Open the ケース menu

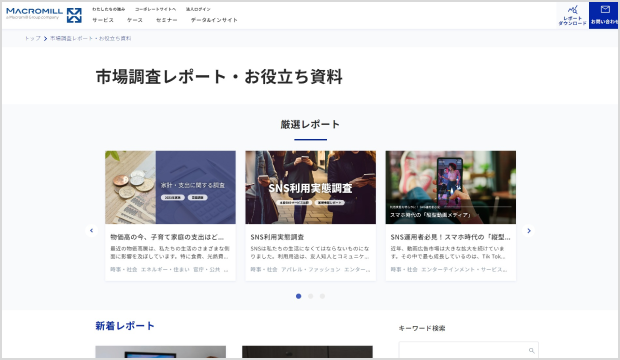(135, 20)
